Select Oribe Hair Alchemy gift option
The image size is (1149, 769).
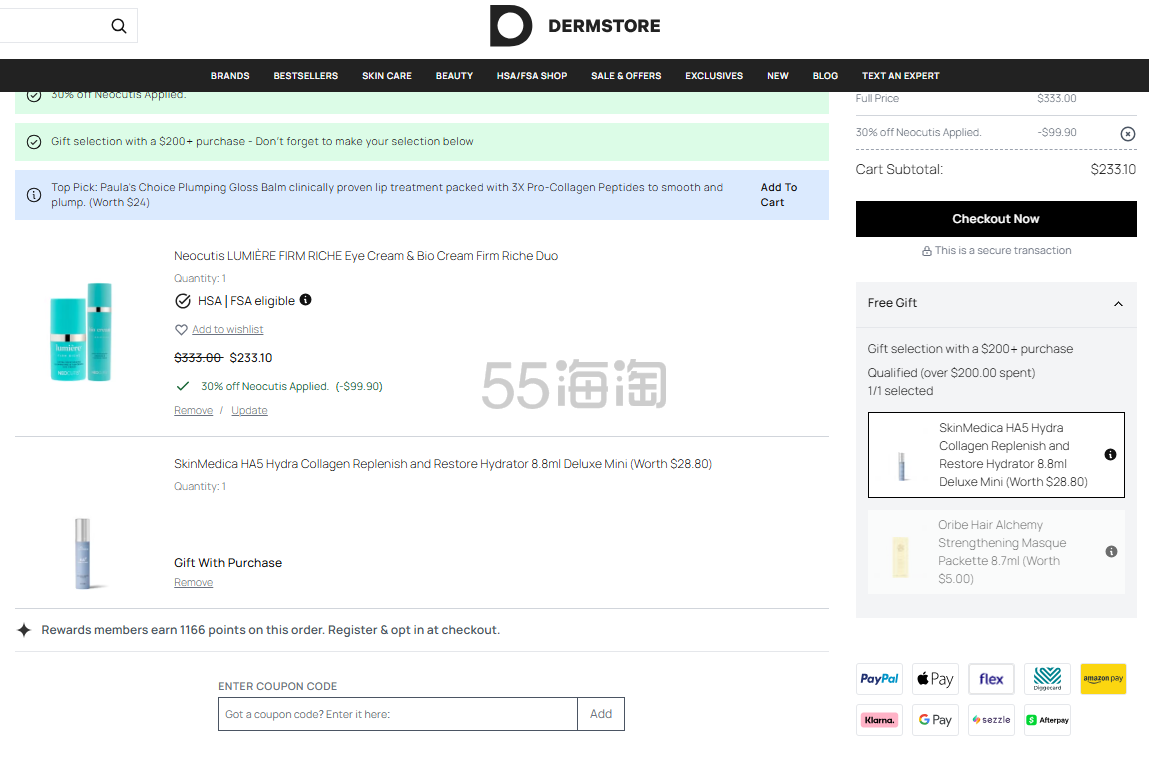click(x=996, y=552)
